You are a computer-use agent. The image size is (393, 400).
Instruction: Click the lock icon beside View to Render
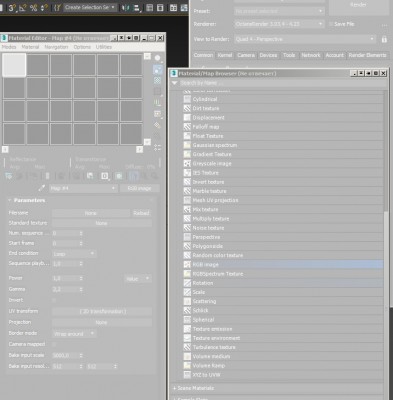384,39
